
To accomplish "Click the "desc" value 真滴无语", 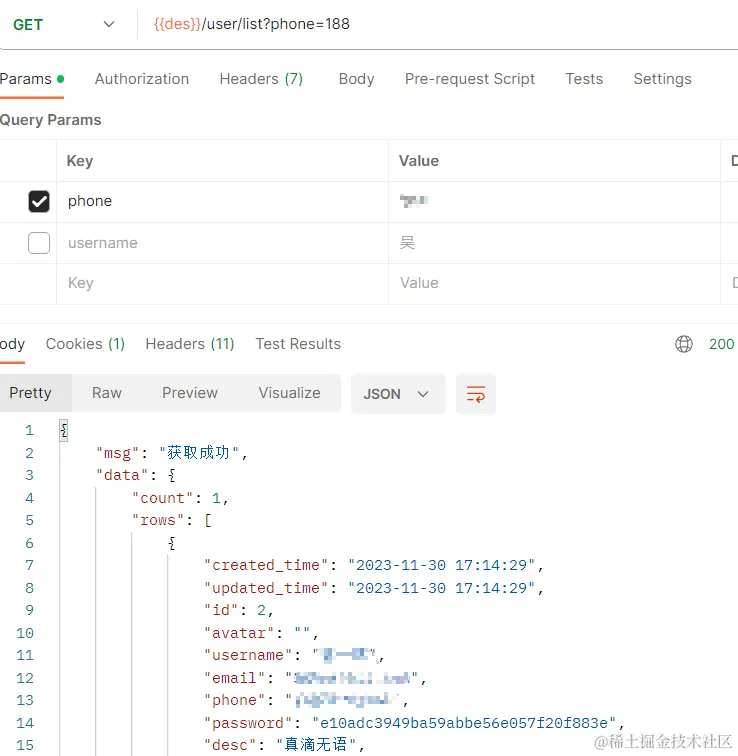I will pyautogui.click(x=316, y=745).
